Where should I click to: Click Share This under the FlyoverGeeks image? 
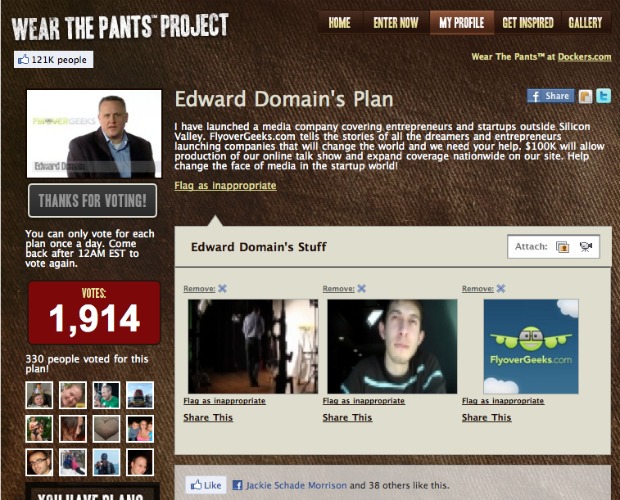pyautogui.click(x=486, y=417)
